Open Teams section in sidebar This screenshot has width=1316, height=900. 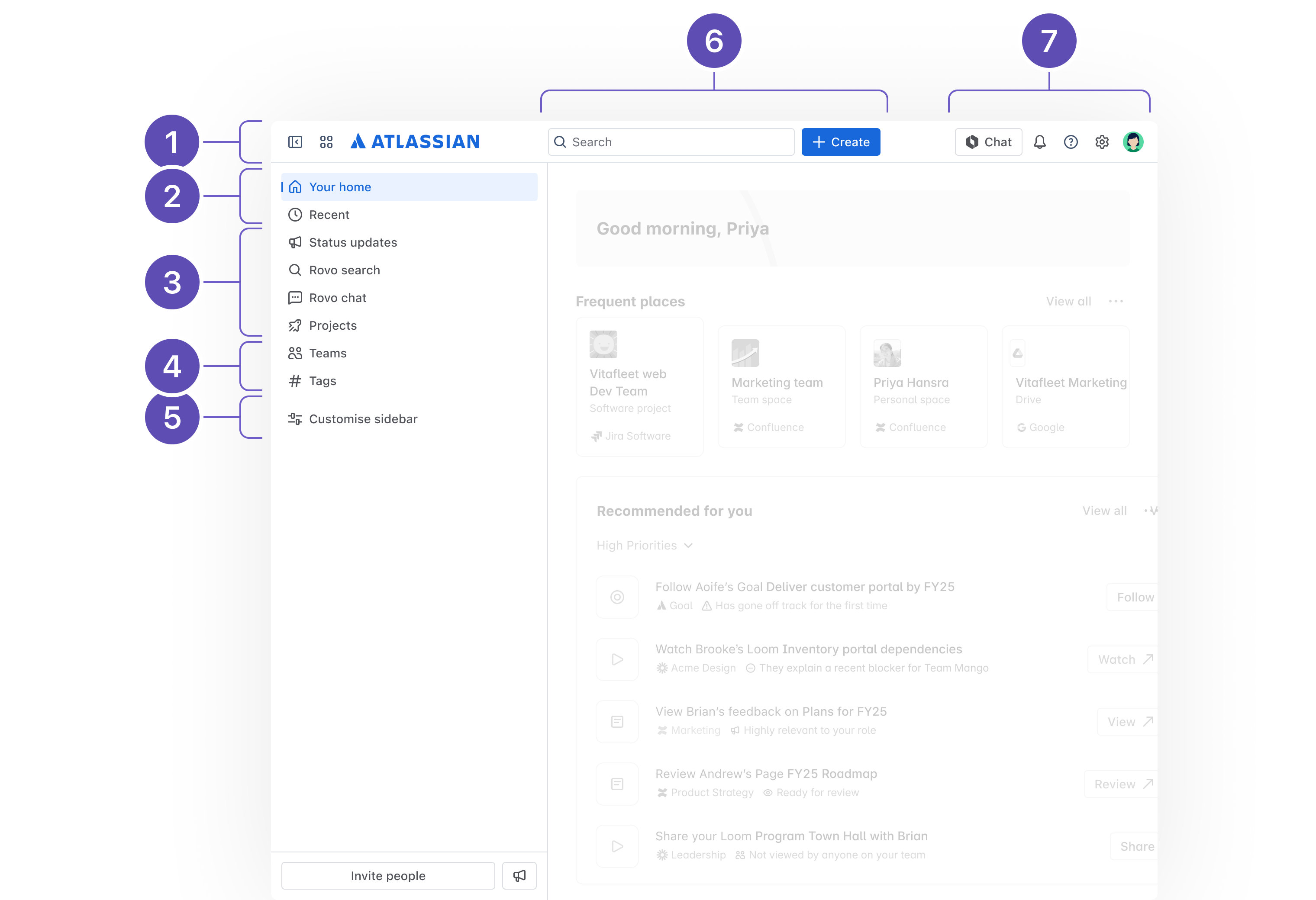click(x=327, y=353)
